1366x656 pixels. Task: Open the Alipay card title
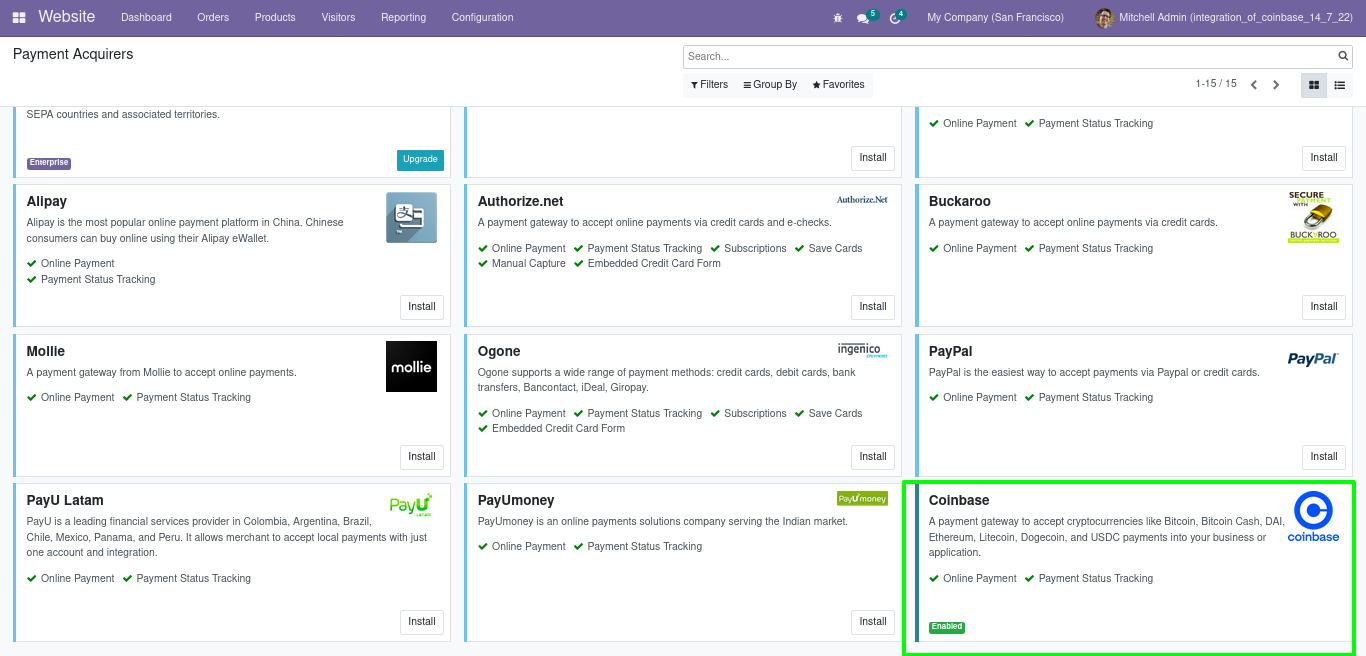pos(47,201)
